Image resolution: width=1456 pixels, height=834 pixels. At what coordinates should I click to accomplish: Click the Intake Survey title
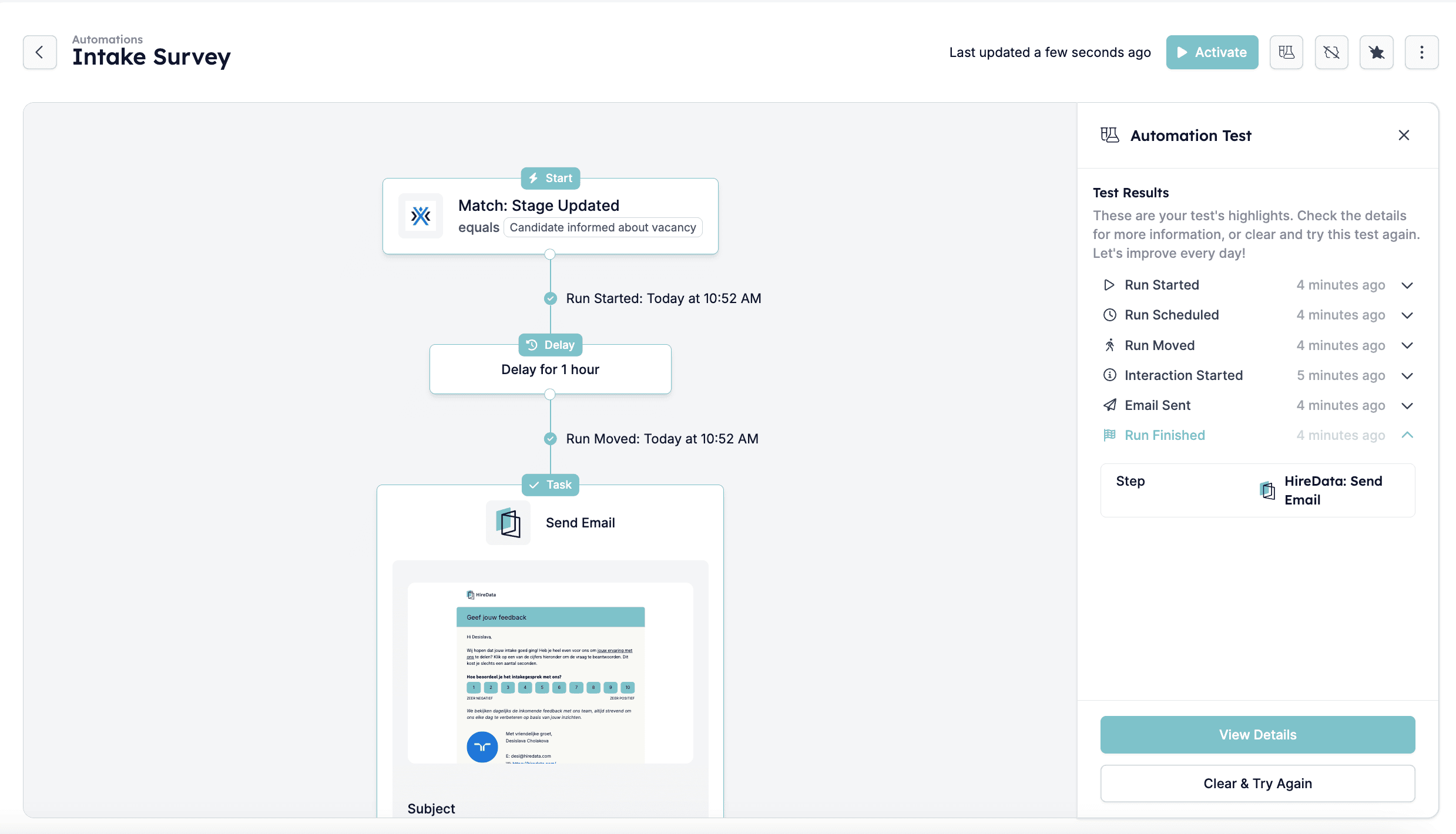point(152,57)
